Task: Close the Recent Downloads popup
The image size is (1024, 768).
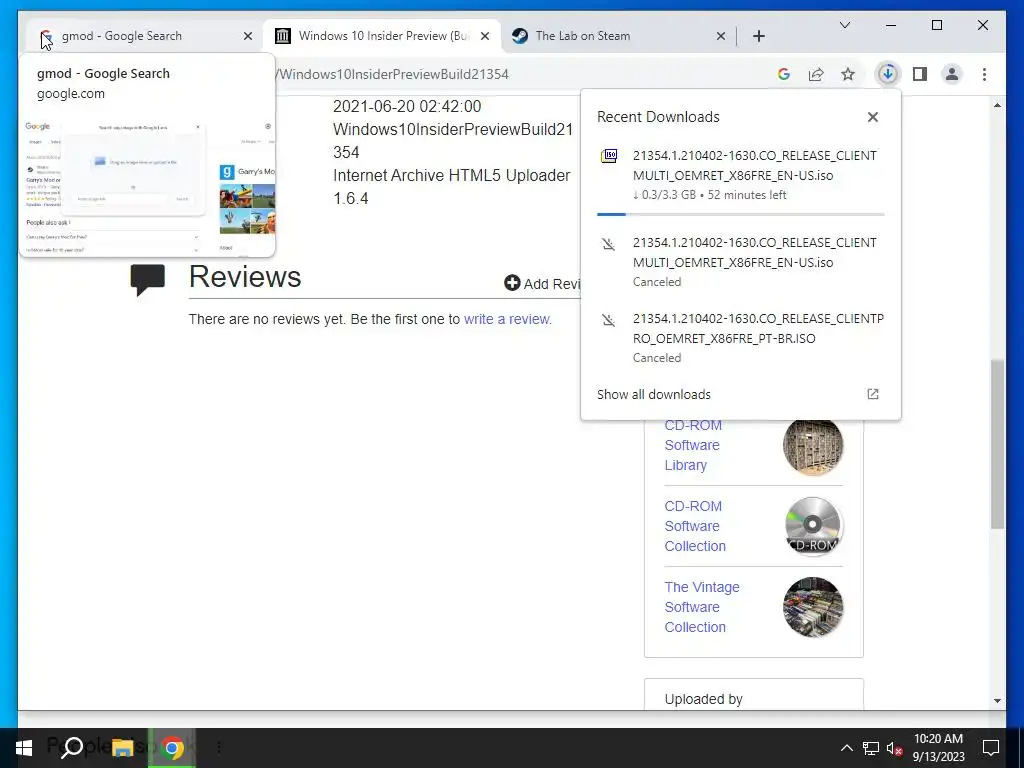Action: click(x=872, y=117)
